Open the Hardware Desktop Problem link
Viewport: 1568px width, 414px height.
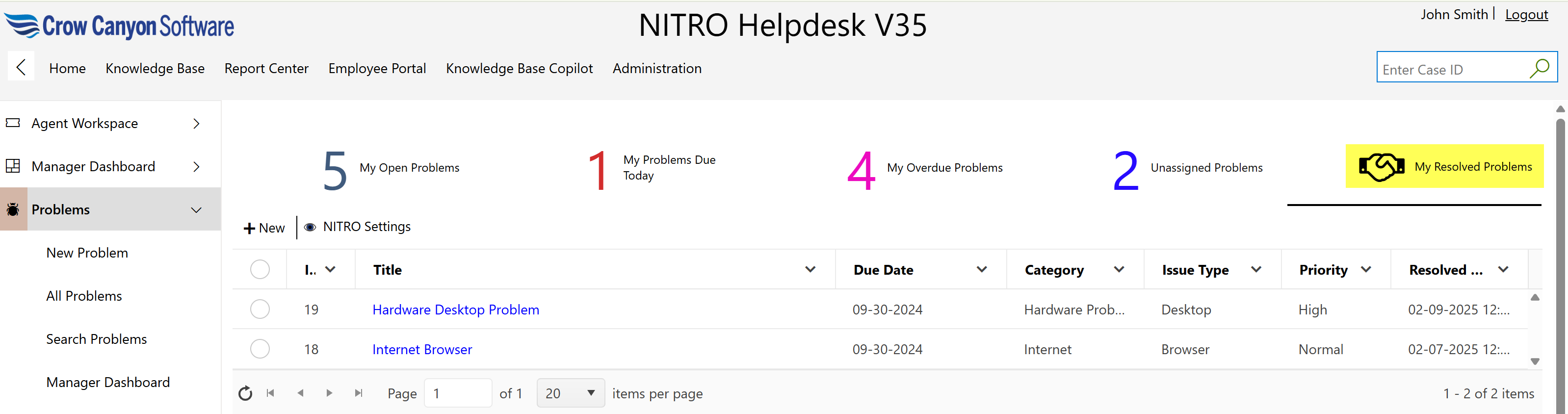coord(455,310)
